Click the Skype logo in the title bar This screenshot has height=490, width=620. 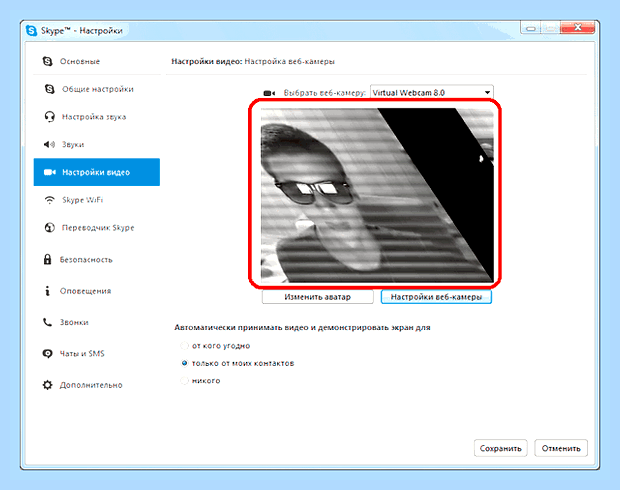point(31,30)
